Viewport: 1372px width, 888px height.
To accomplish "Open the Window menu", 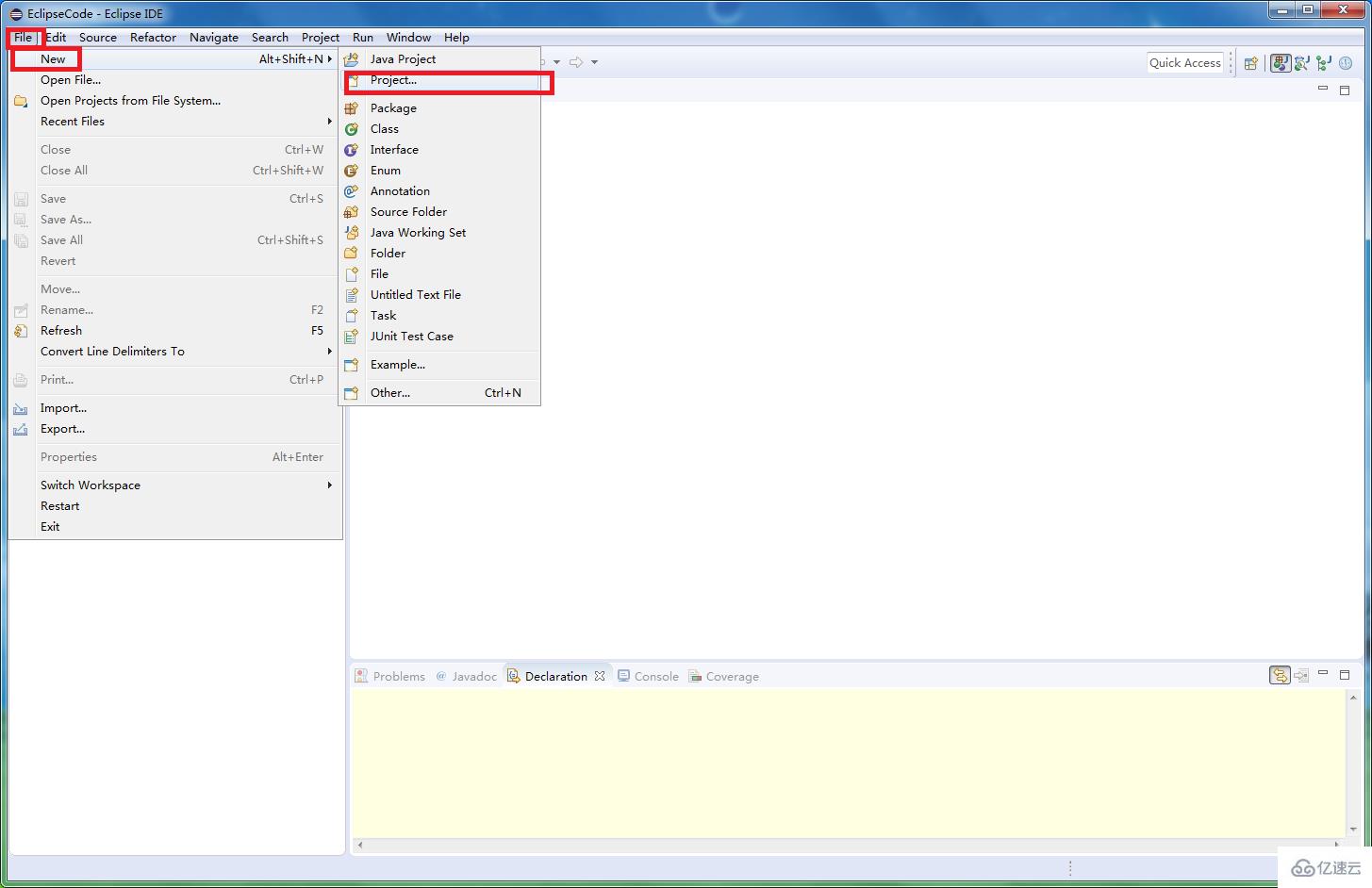I will click(408, 38).
